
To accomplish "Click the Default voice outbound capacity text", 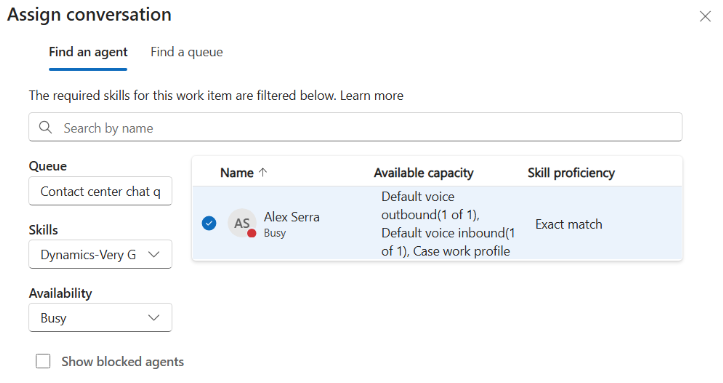I will (430, 206).
